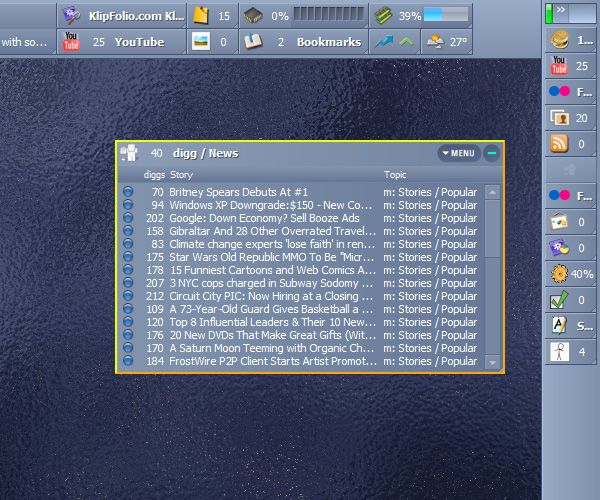Image resolution: width=600 pixels, height=500 pixels.
Task: Toggle the status dot beside the Google Down Economy story
Action: [128, 217]
